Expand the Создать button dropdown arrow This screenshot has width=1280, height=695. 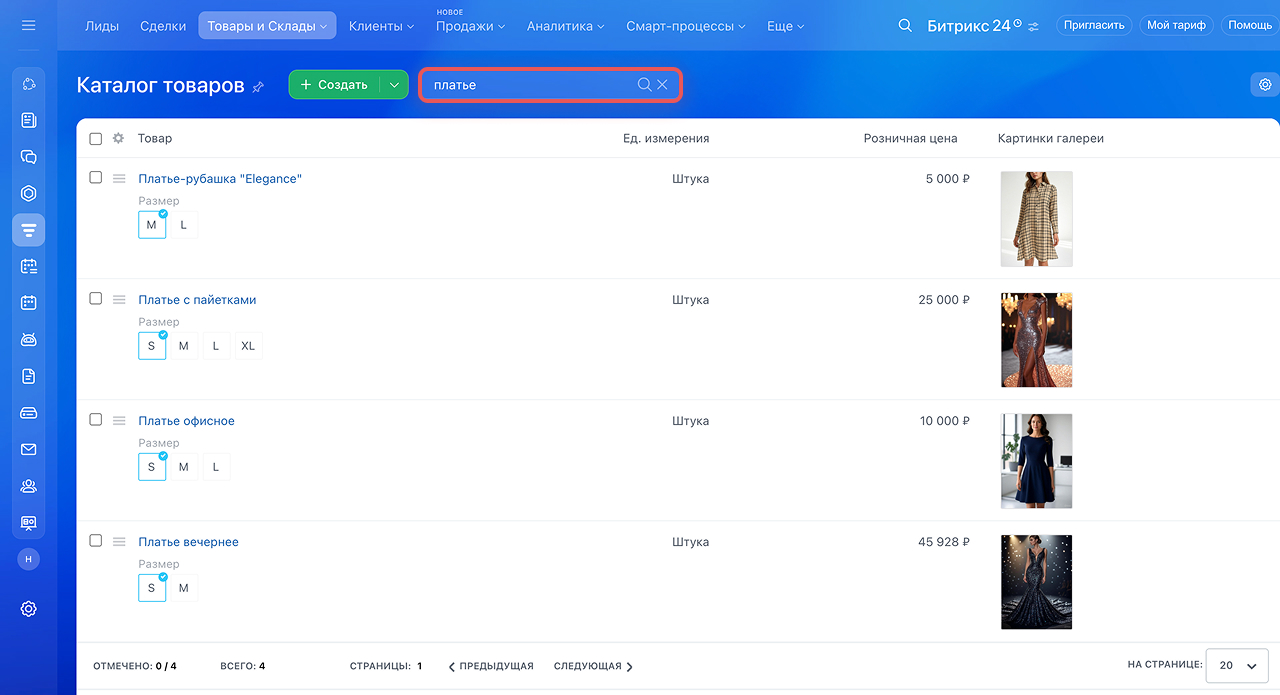click(x=395, y=85)
